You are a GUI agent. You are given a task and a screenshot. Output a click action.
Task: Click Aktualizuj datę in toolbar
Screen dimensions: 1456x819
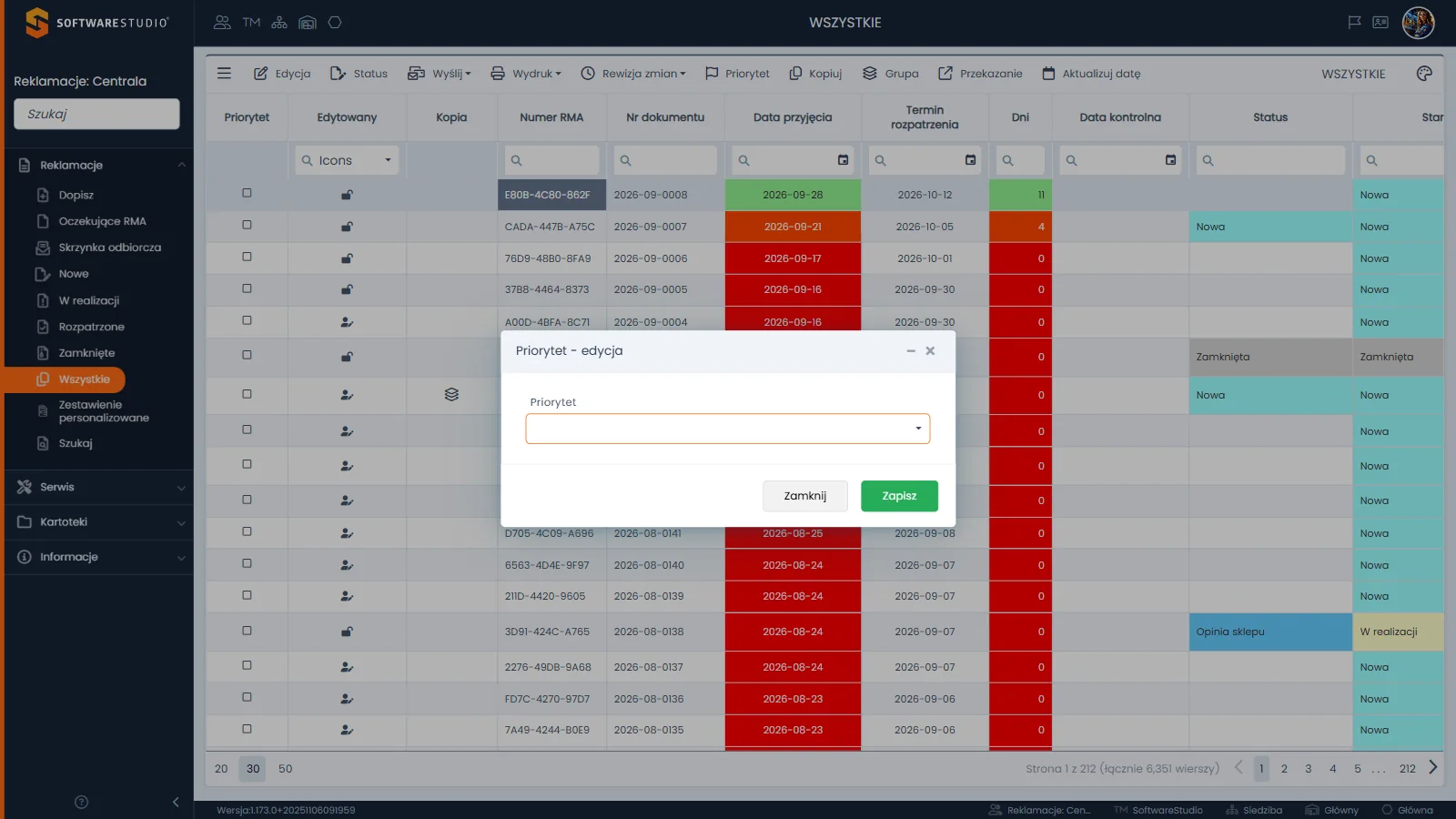coord(1091,73)
